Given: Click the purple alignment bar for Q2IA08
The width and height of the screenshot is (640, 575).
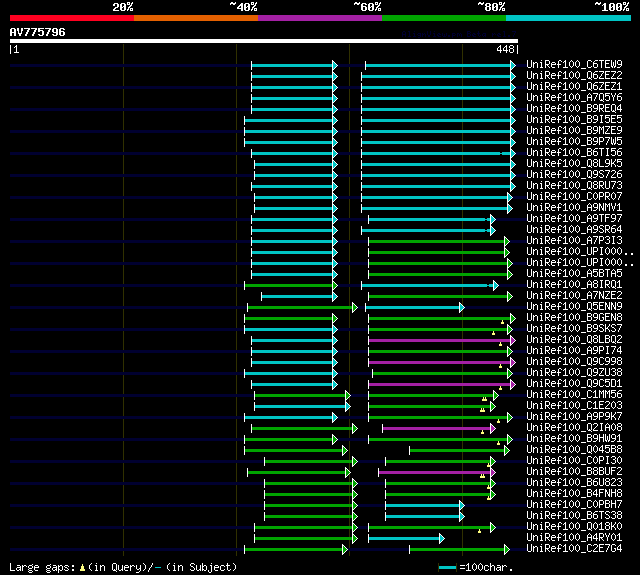Looking at the screenshot, I should pos(437,428).
